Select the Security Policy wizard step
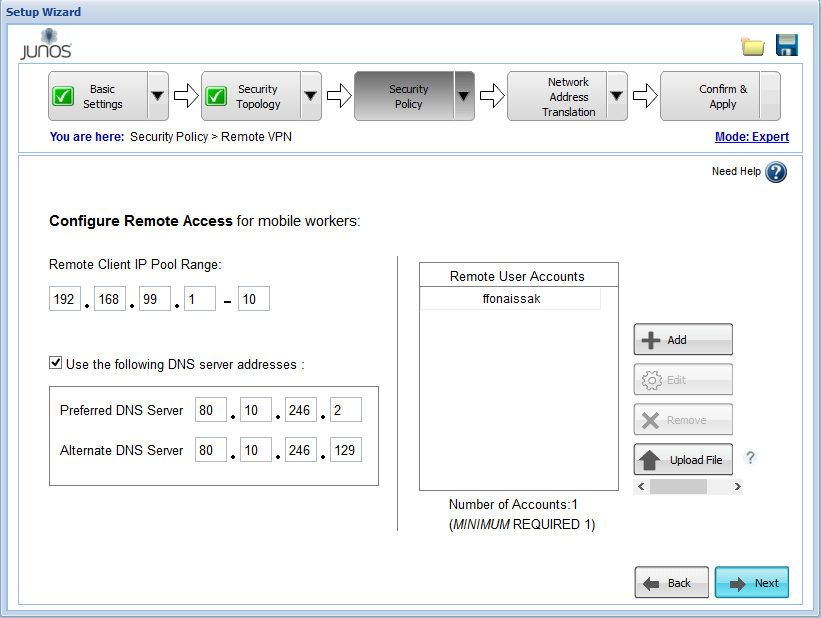This screenshot has width=821, height=618. 405,96
